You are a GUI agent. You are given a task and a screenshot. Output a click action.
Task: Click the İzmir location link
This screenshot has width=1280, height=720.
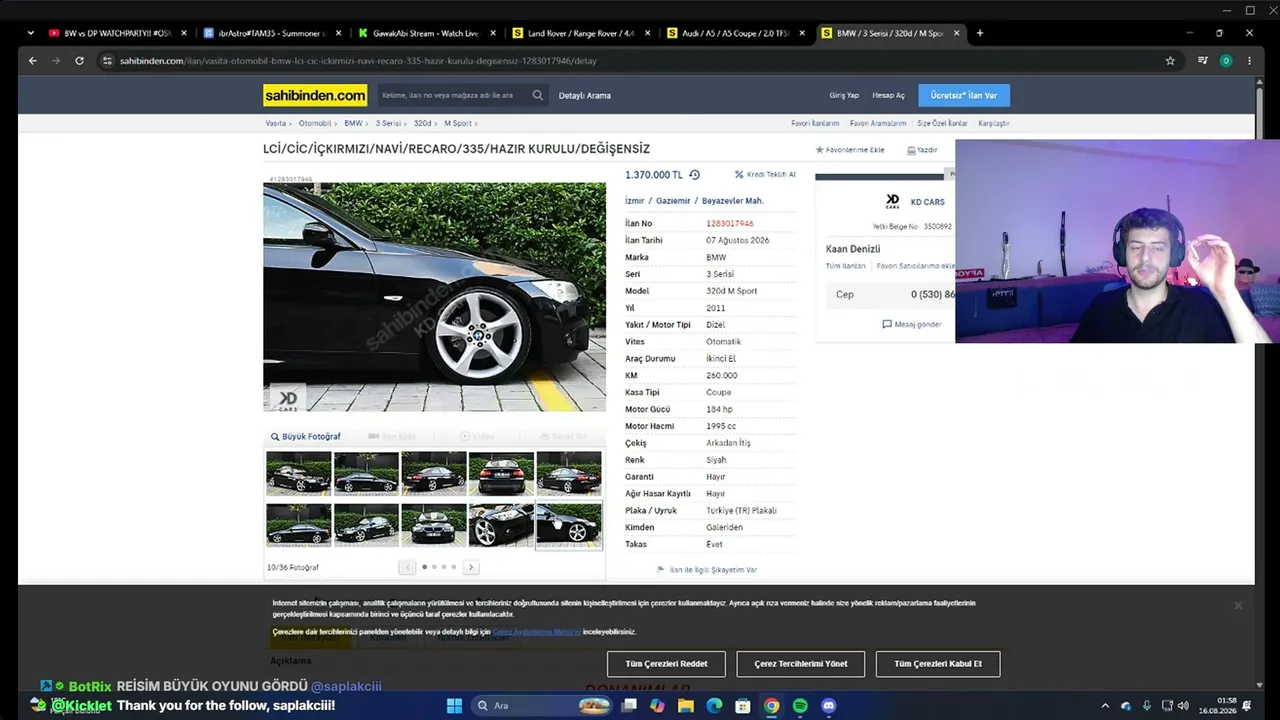(x=636, y=201)
